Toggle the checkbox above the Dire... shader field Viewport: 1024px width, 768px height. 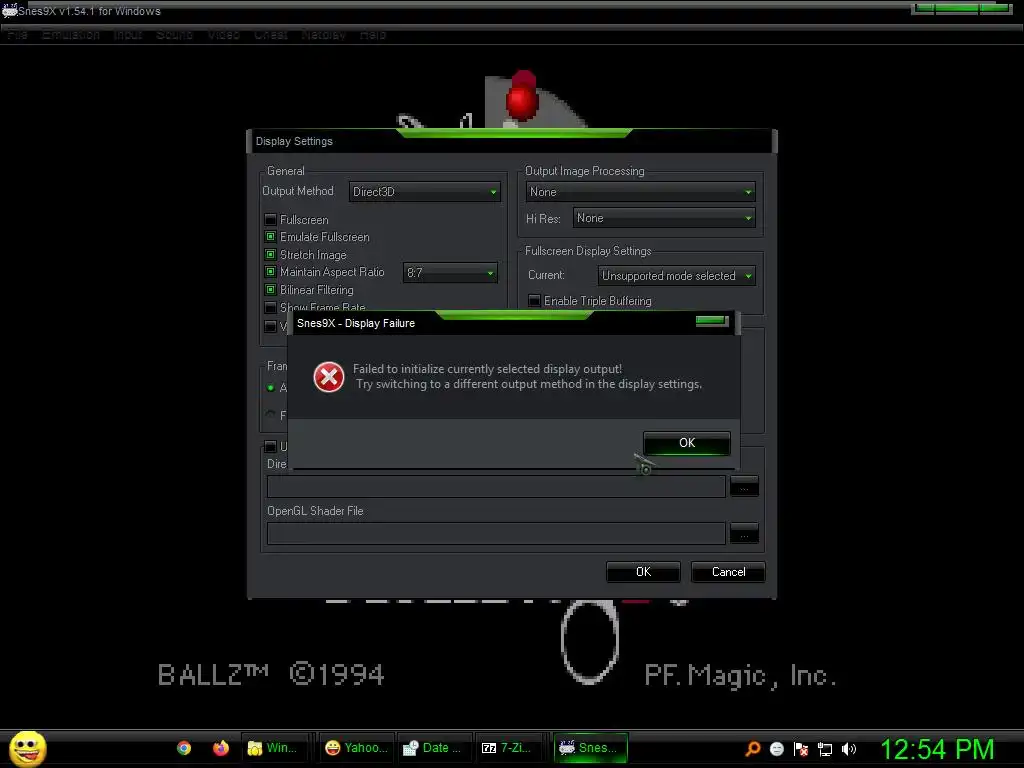tap(270, 446)
